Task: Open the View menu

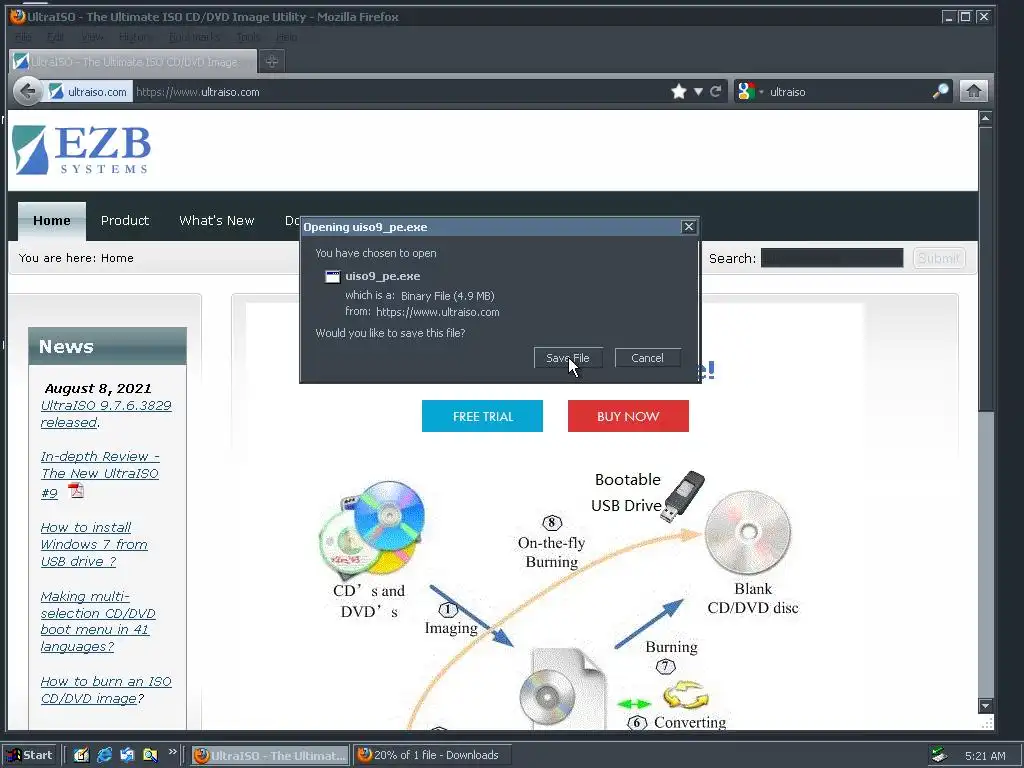Action: tap(91, 37)
